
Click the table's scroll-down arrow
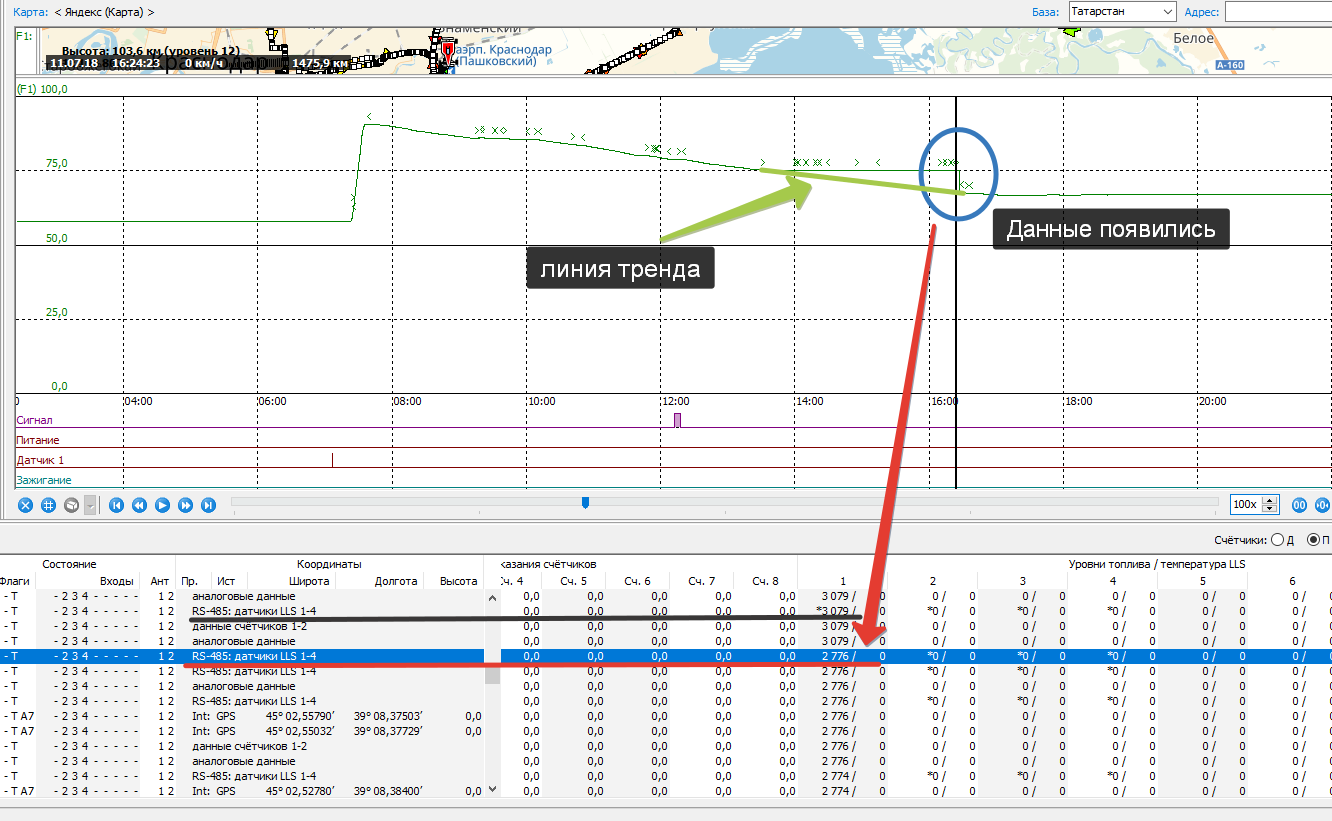pyautogui.click(x=492, y=789)
